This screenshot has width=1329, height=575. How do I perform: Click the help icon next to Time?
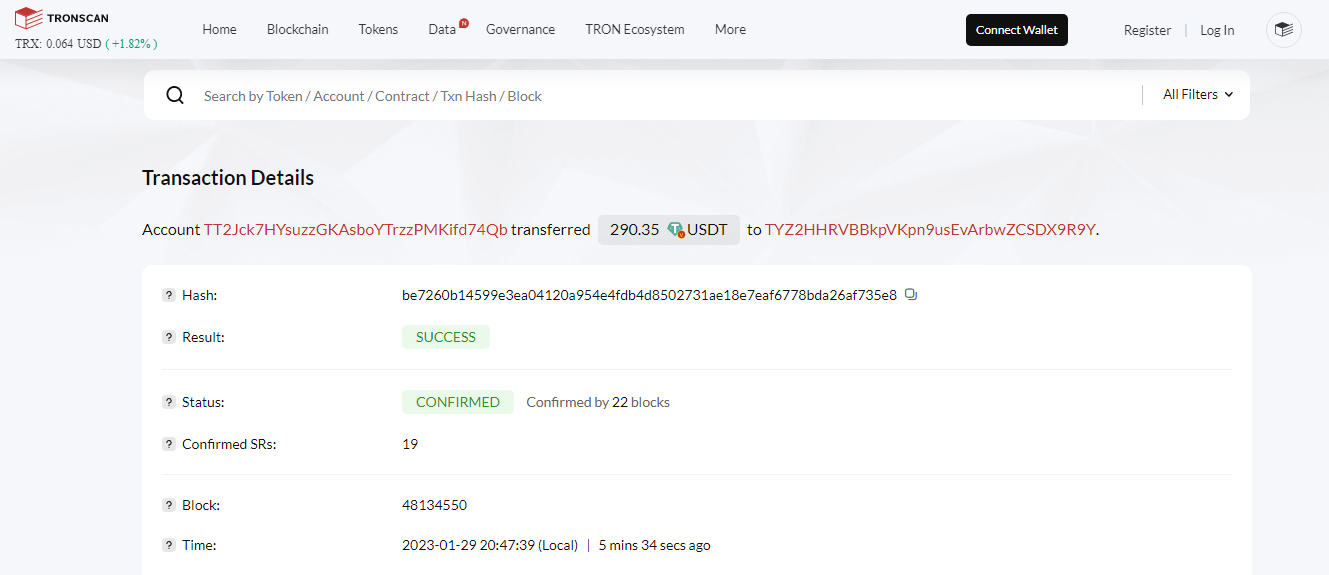click(169, 545)
